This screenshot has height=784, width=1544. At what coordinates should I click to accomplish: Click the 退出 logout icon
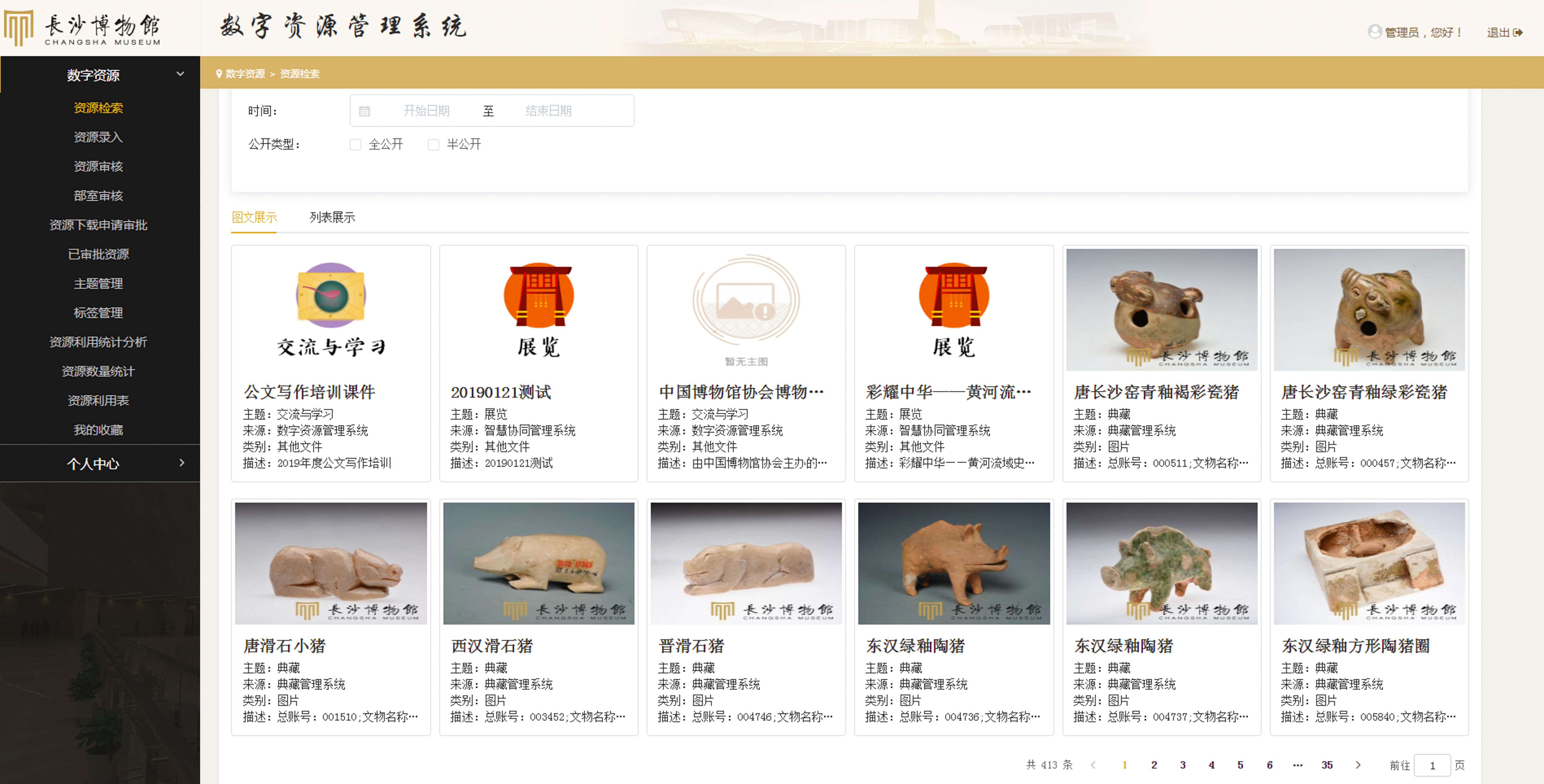(x=1518, y=32)
